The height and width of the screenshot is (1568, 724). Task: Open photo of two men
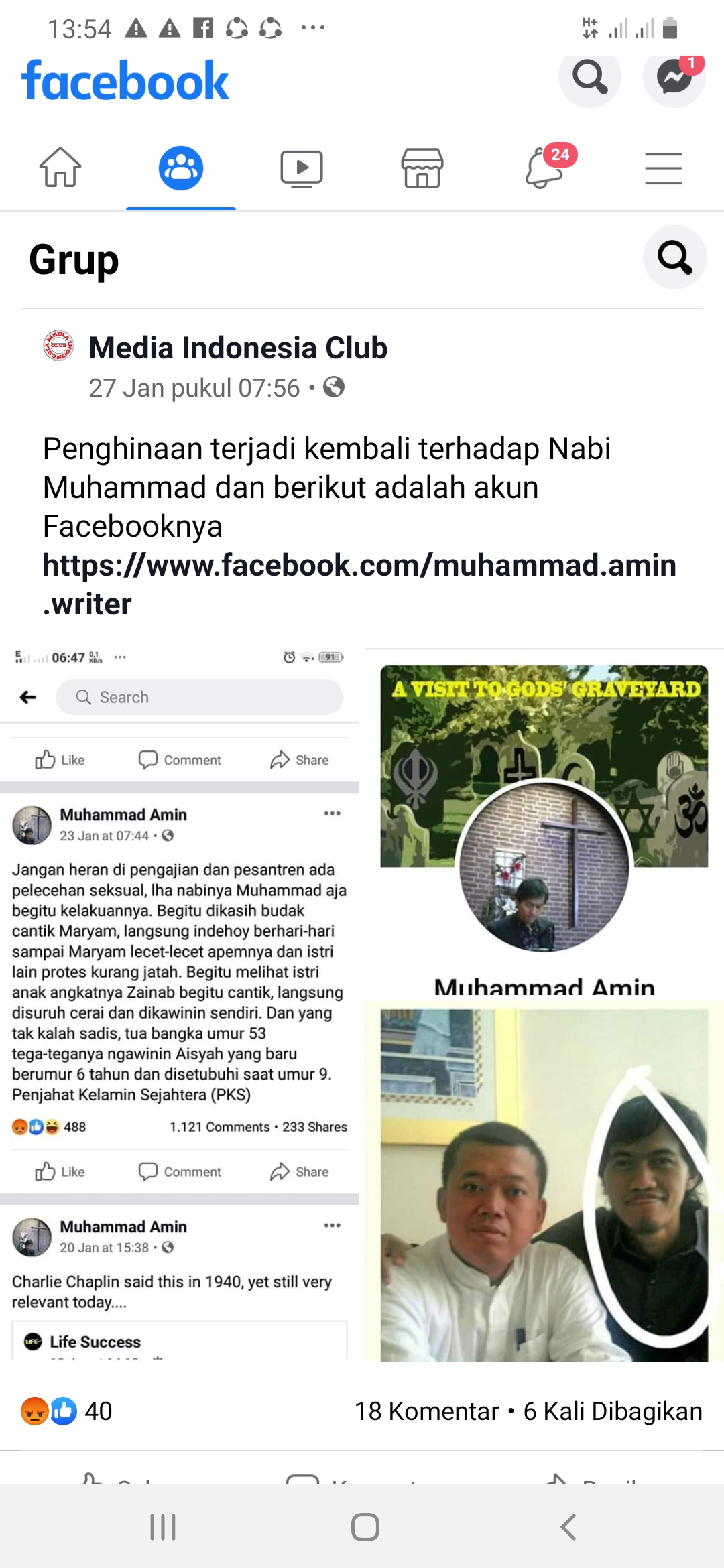544,1181
